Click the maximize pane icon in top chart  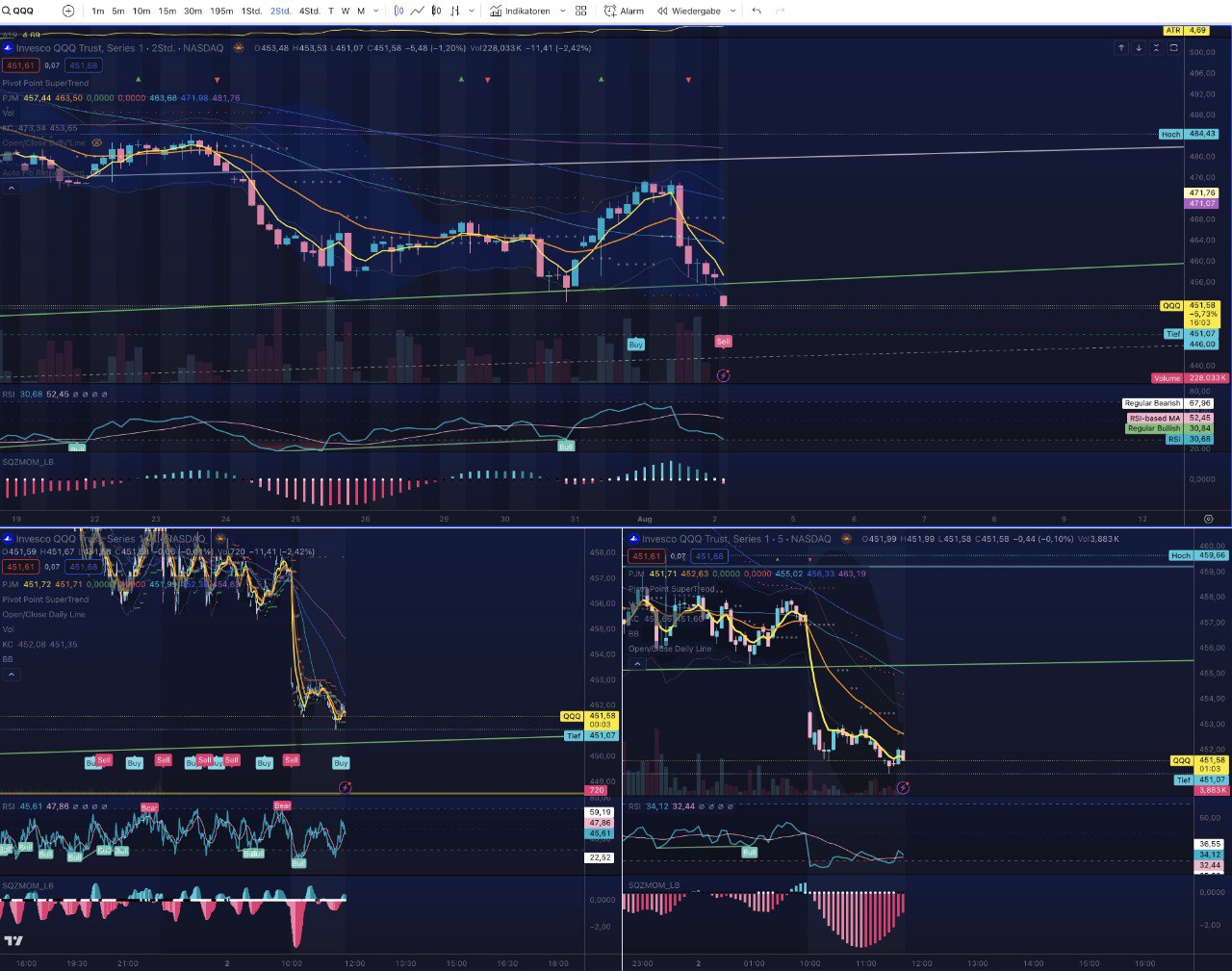coord(1173,47)
